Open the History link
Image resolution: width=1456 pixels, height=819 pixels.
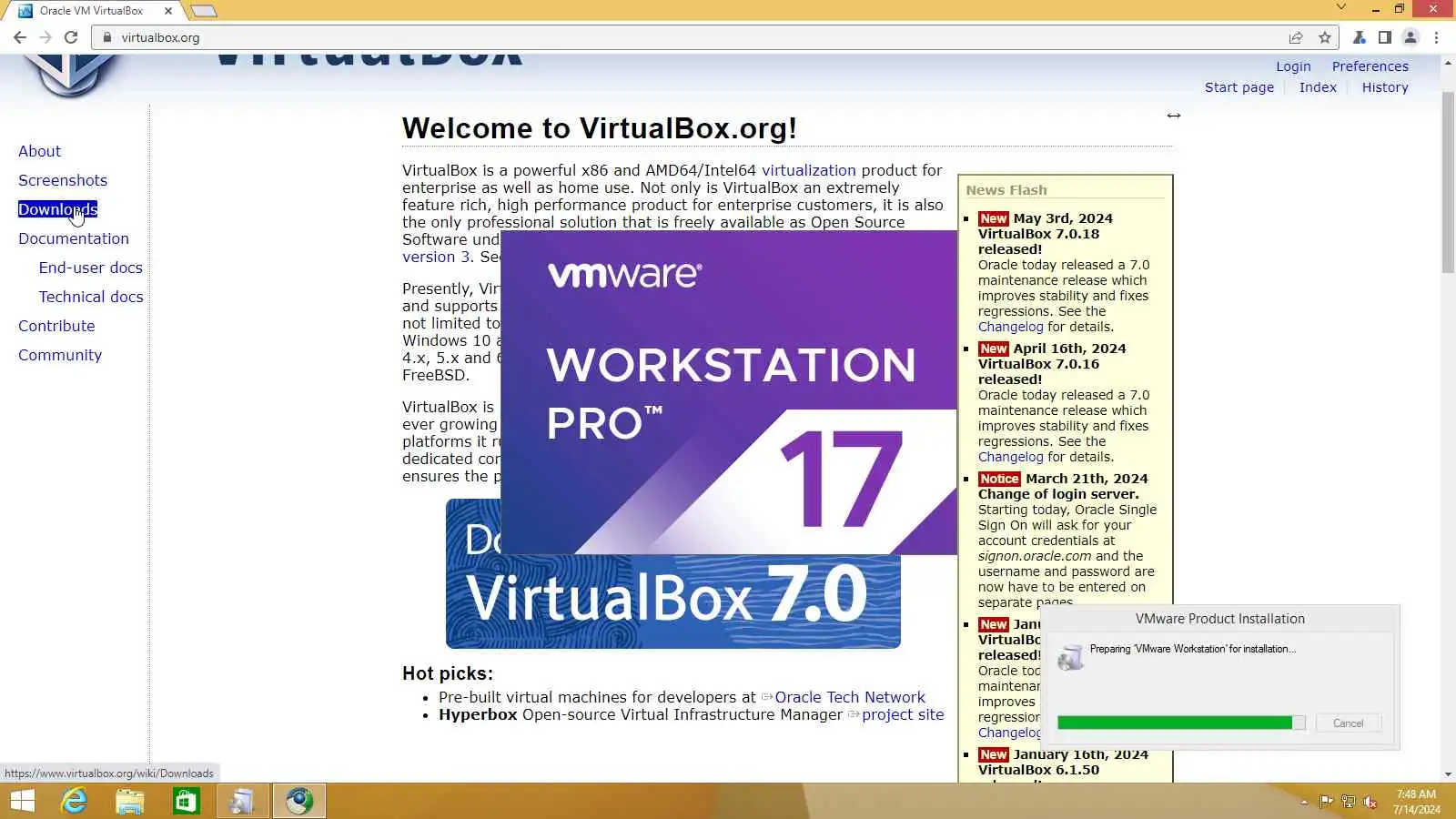pyautogui.click(x=1385, y=87)
